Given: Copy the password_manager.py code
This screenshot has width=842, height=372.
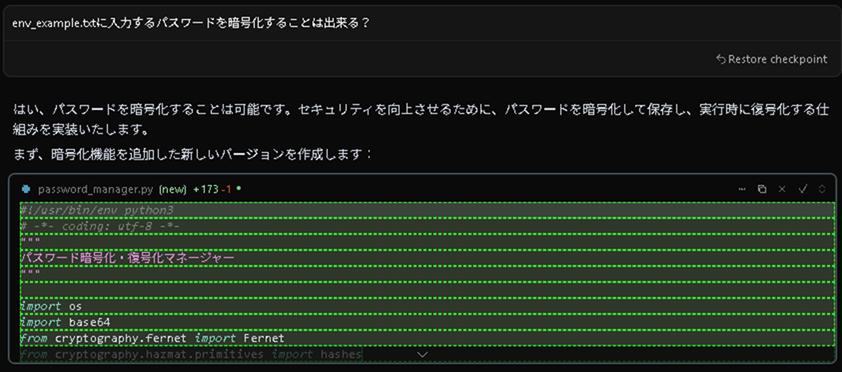Looking at the screenshot, I should (x=761, y=189).
